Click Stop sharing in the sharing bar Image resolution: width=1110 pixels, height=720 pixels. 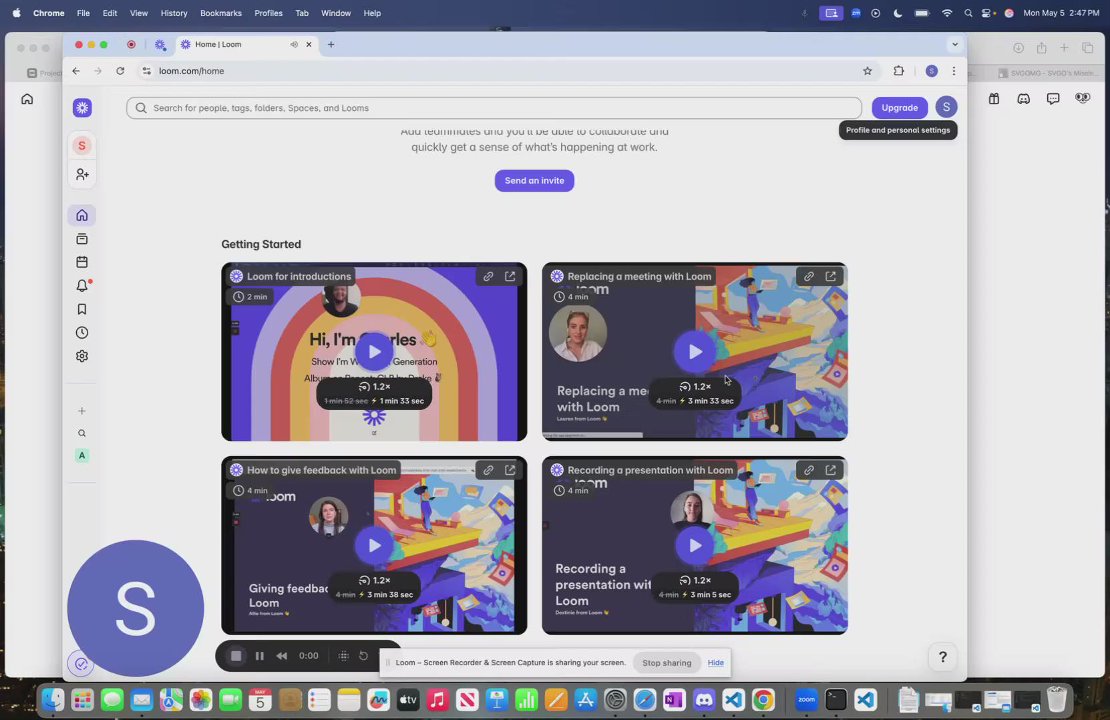pos(666,663)
